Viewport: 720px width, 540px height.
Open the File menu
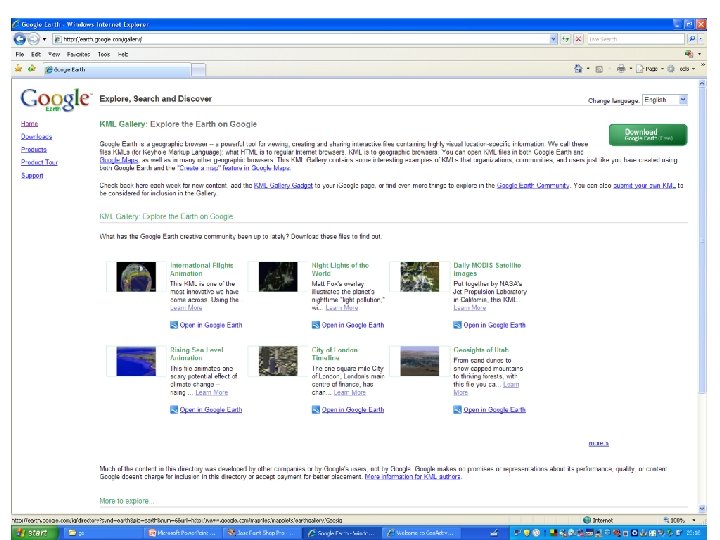pyautogui.click(x=20, y=54)
